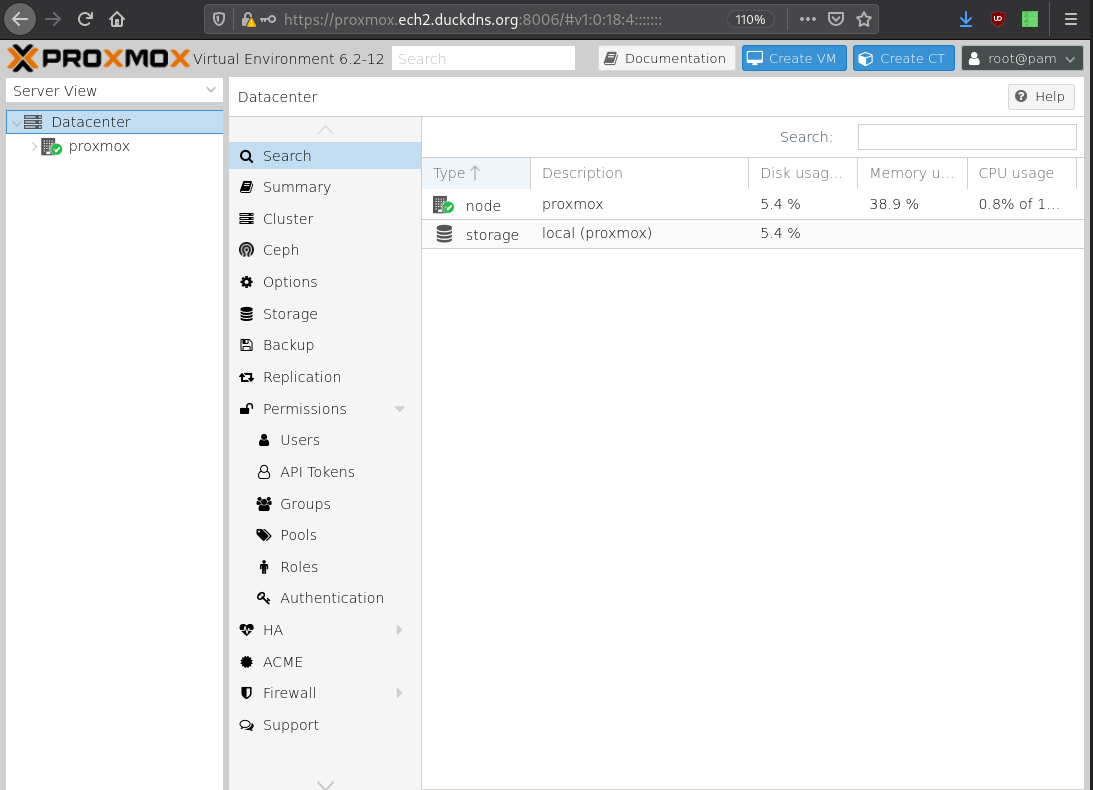Select the proxmox node description cell
The height and width of the screenshot is (790, 1093).
639,204
